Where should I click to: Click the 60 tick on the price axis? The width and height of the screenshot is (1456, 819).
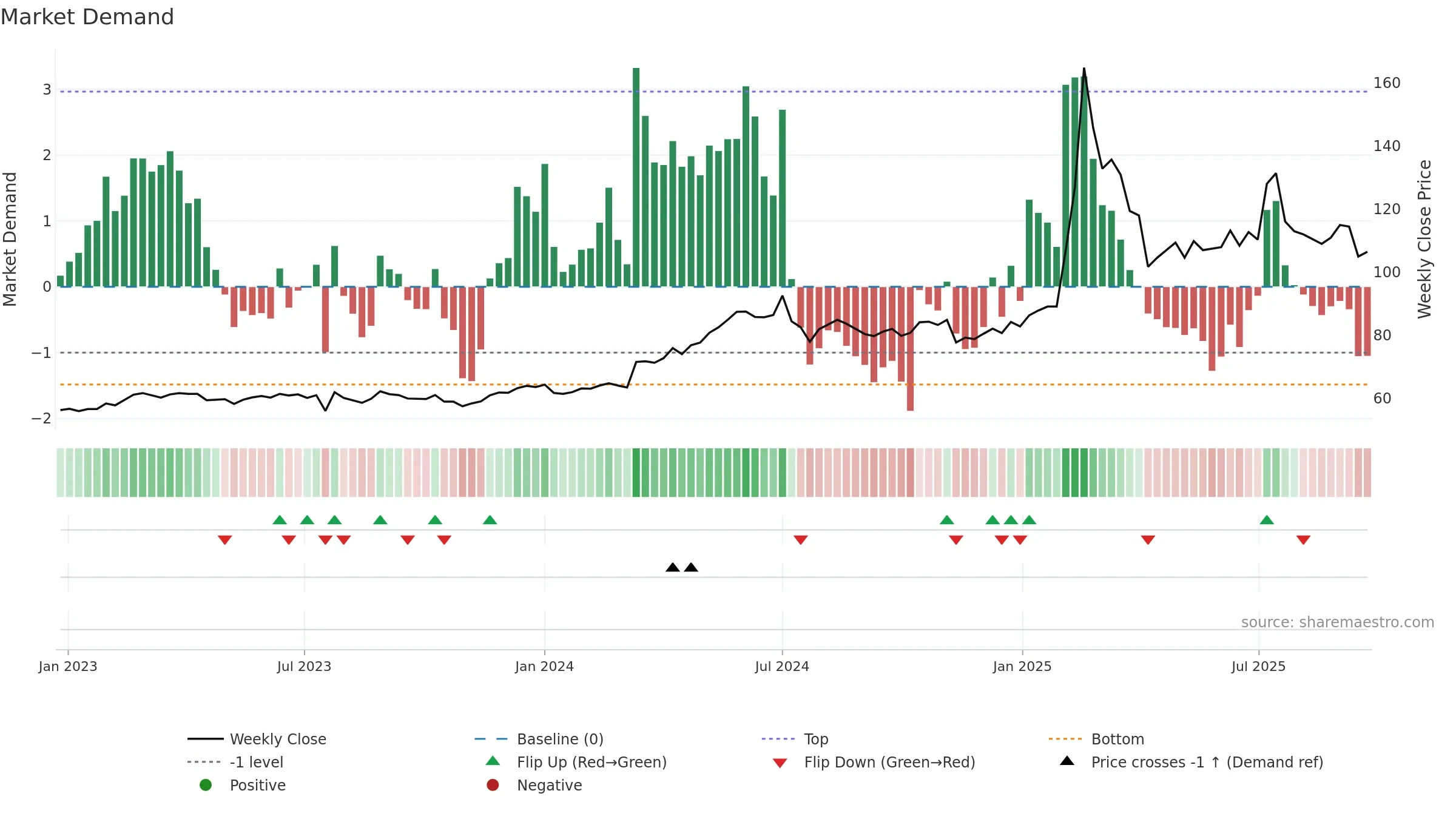tap(1383, 399)
